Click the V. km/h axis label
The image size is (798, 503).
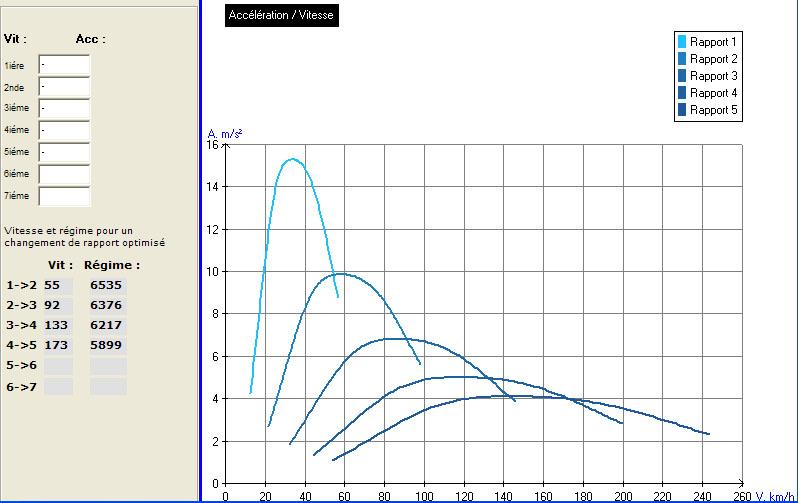click(775, 496)
